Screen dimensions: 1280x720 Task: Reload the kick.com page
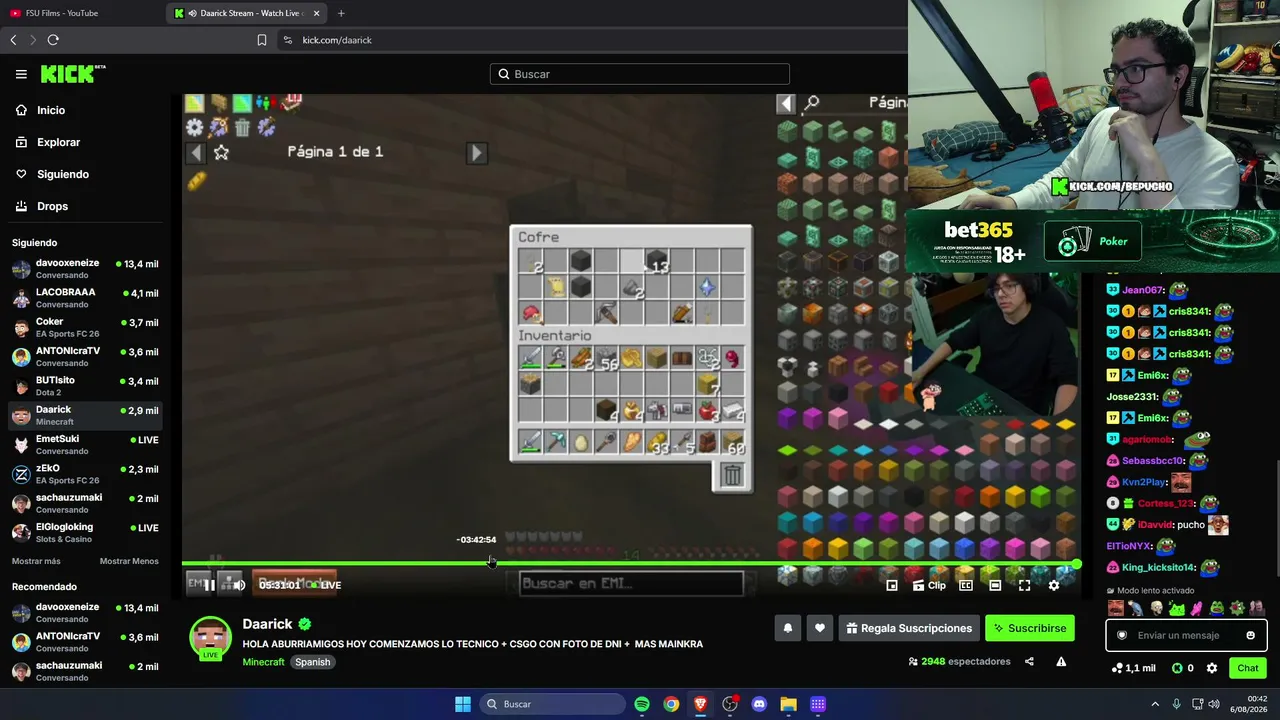[x=53, y=40]
